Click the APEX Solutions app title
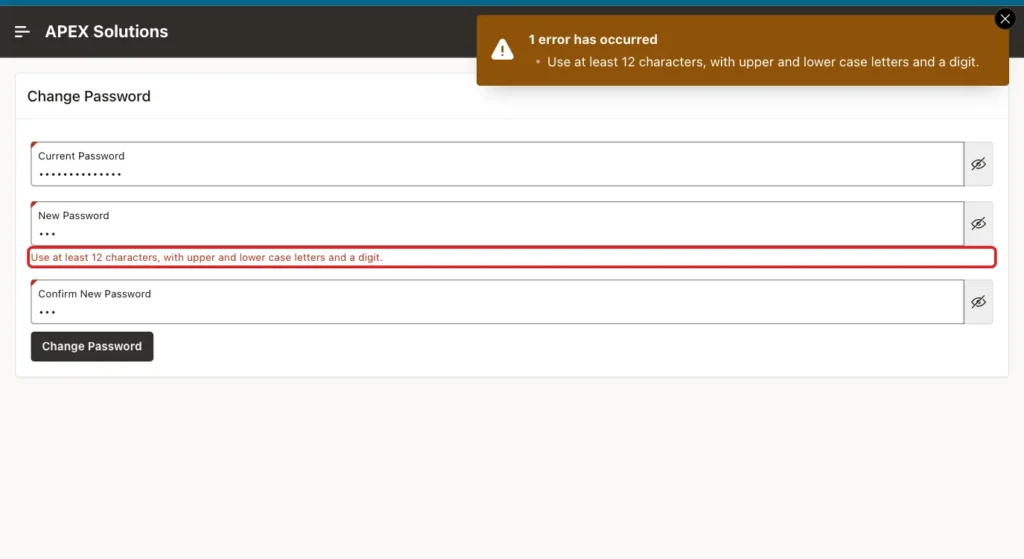 (x=106, y=31)
